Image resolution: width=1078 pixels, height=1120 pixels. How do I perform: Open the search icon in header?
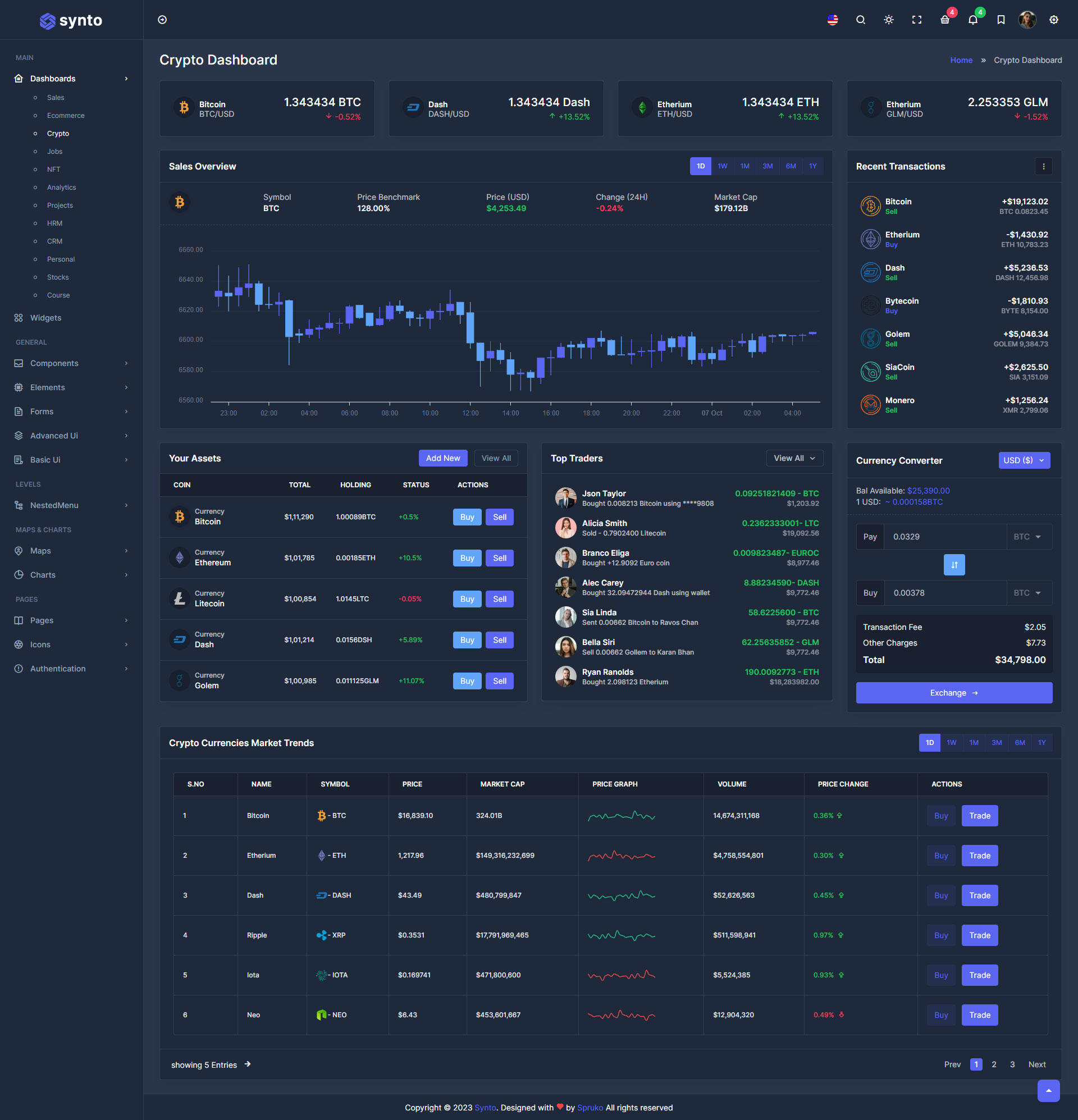pos(860,20)
